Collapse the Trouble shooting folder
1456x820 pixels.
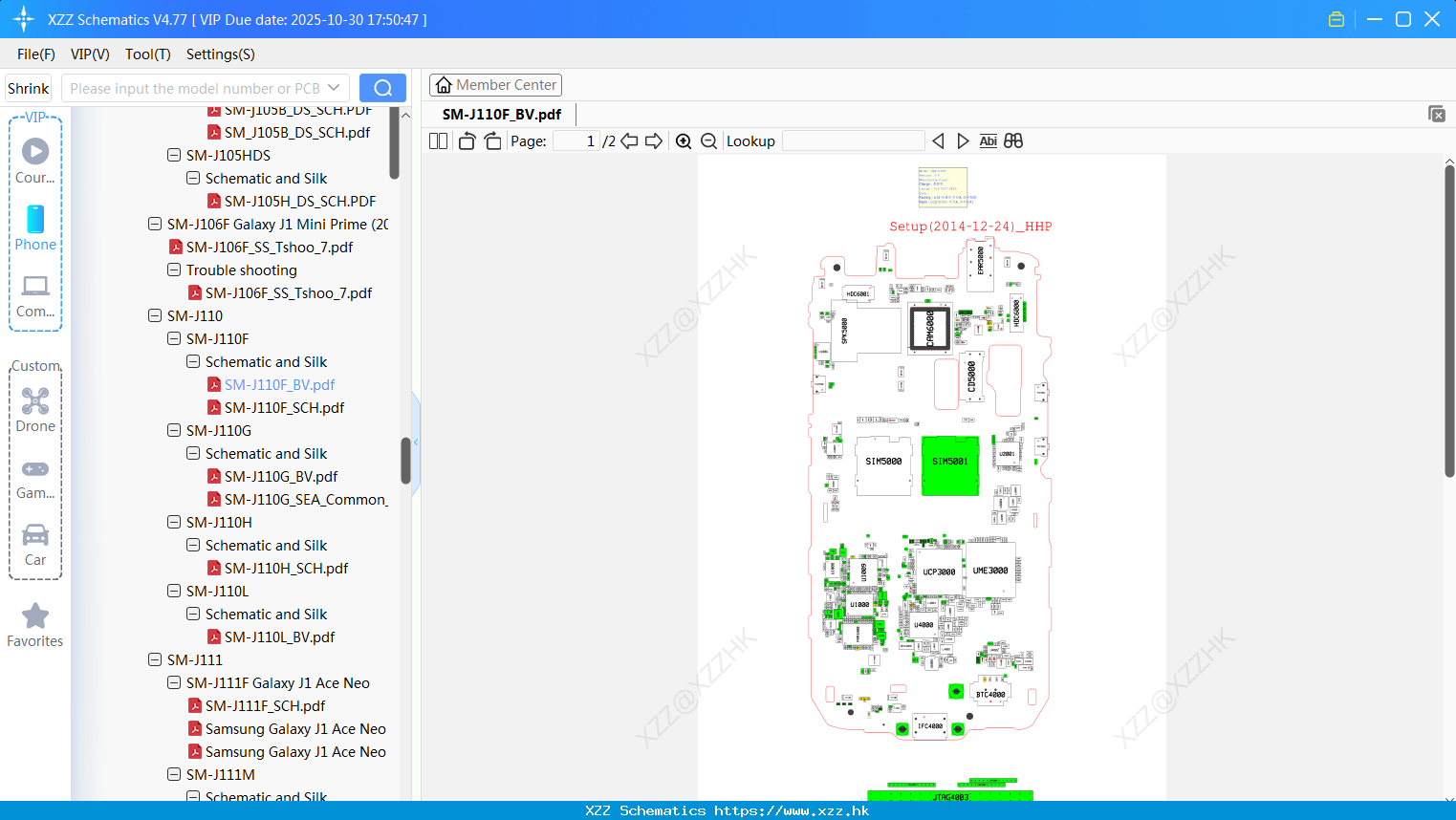click(x=174, y=270)
